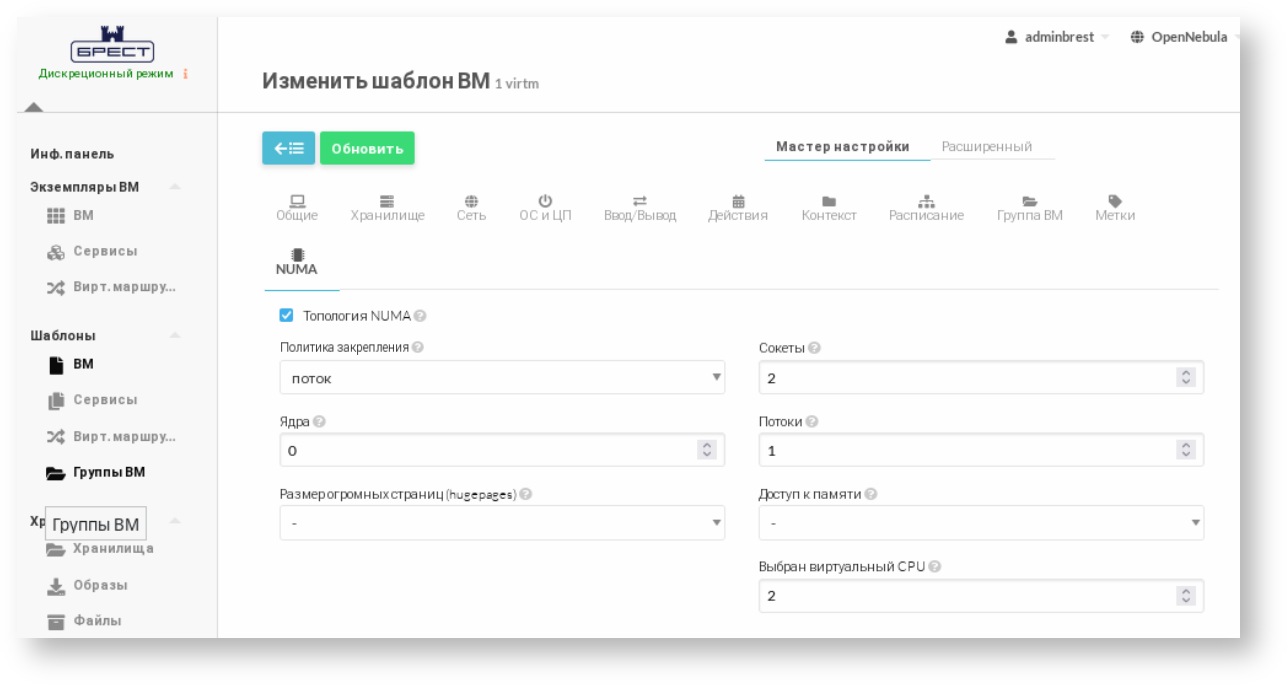
Task: Open the Размер огромных страниц dropdown
Action: (x=502, y=523)
